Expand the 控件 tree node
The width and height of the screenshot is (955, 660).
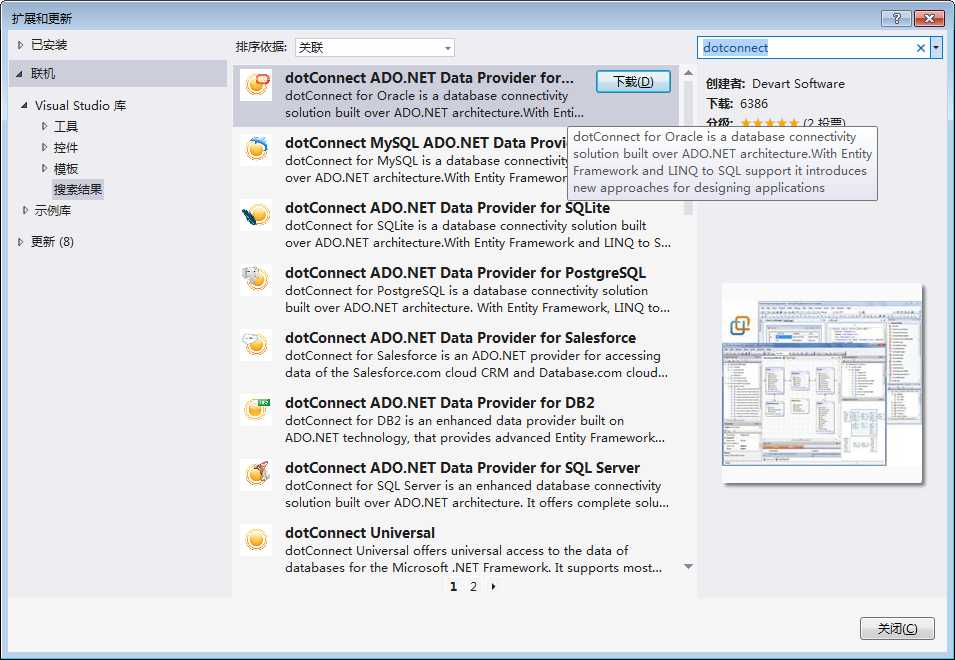click(44, 147)
